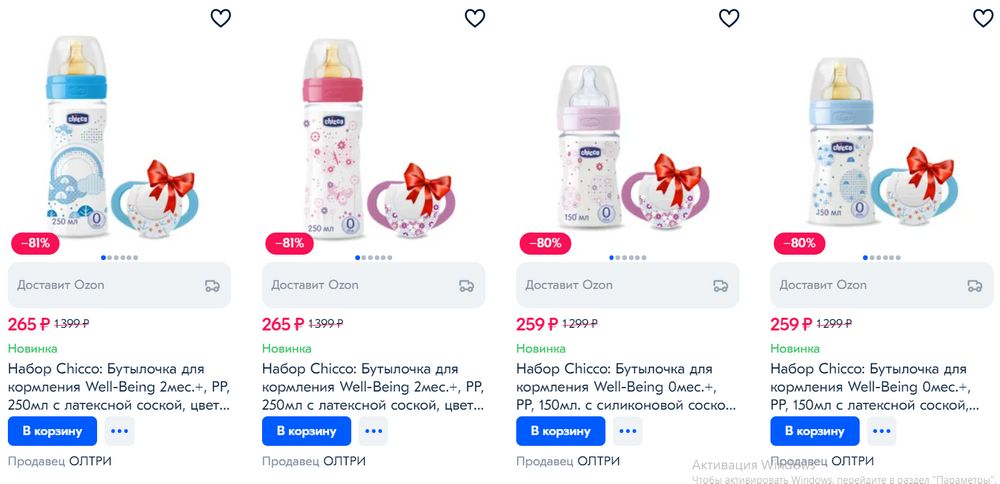Click heart icon on blue 150ml bottle
Screen dimensions: 1000x484
[x=983, y=18]
